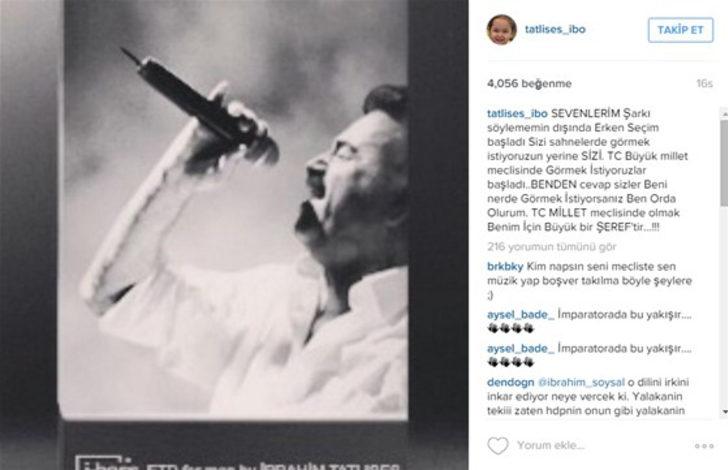Click the comments scrollbar down arrow
728x470 pixels.
724,412
